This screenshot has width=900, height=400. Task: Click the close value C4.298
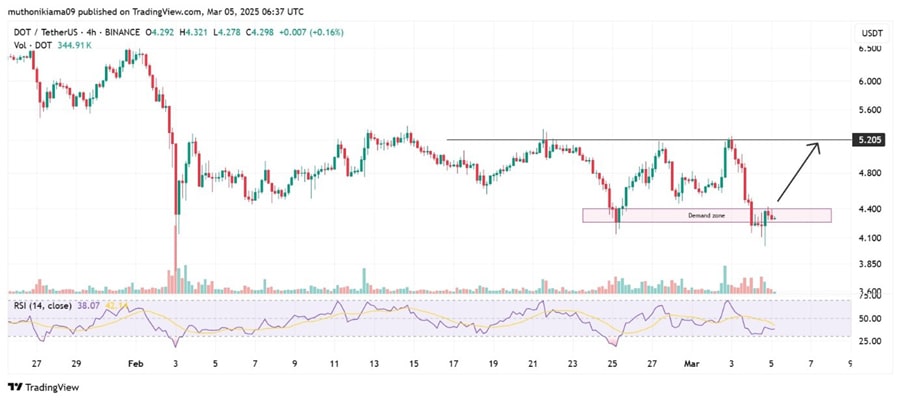point(260,33)
